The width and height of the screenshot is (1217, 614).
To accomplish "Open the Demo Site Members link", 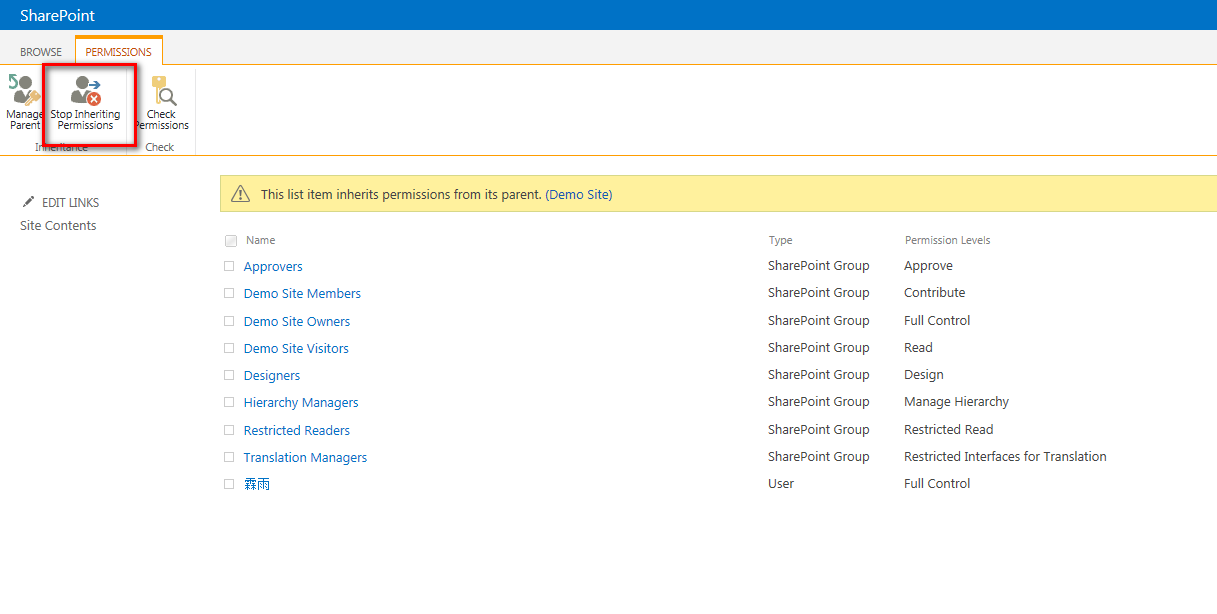I will pos(302,293).
